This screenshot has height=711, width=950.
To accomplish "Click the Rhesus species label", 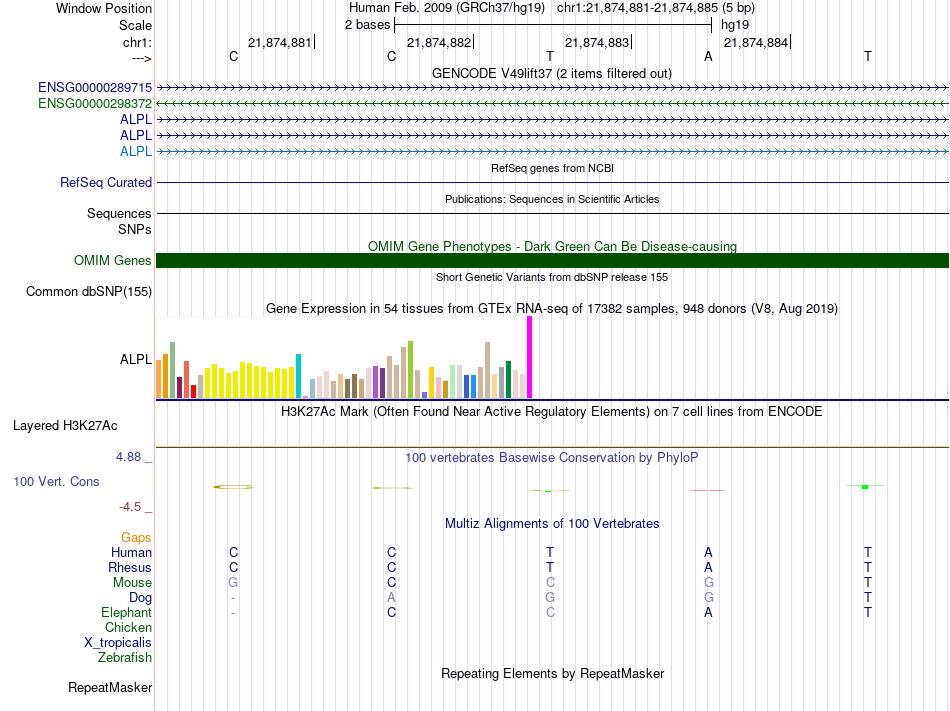I will point(130,567).
